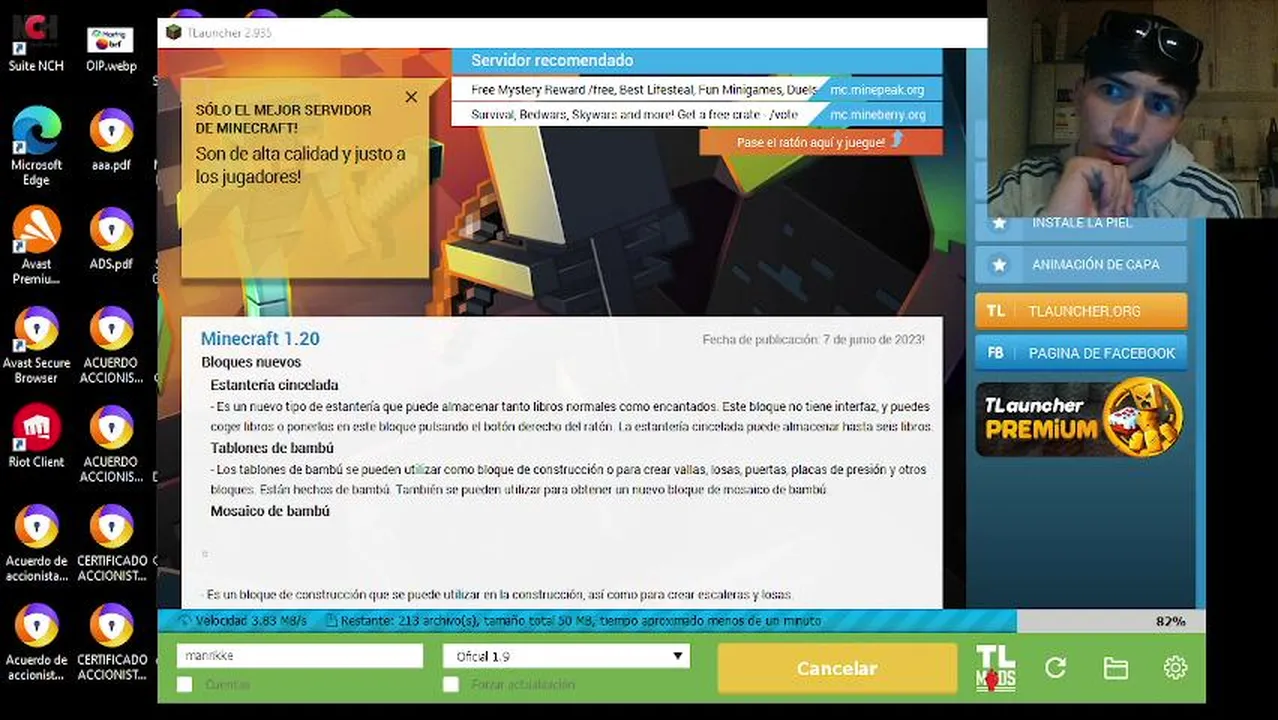1278x720 pixels.
Task: Click 'Pase el ratón aquí y juegue!' banner
Action: (821, 142)
